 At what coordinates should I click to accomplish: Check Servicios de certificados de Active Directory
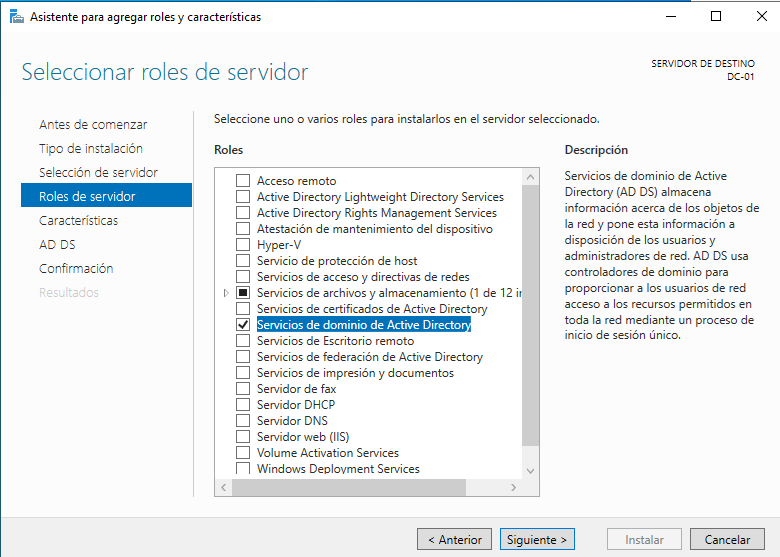click(243, 308)
